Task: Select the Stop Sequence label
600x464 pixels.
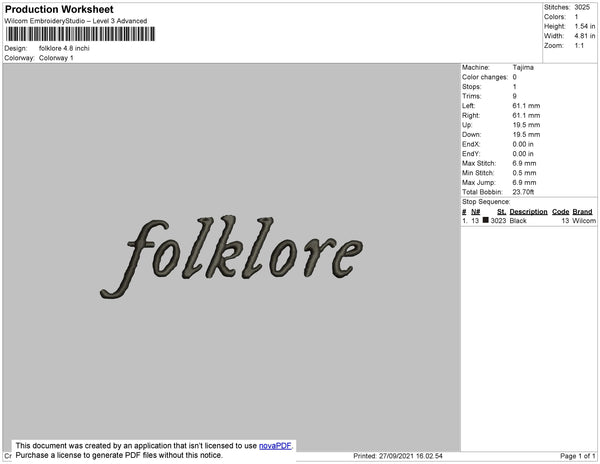Action: click(486, 202)
